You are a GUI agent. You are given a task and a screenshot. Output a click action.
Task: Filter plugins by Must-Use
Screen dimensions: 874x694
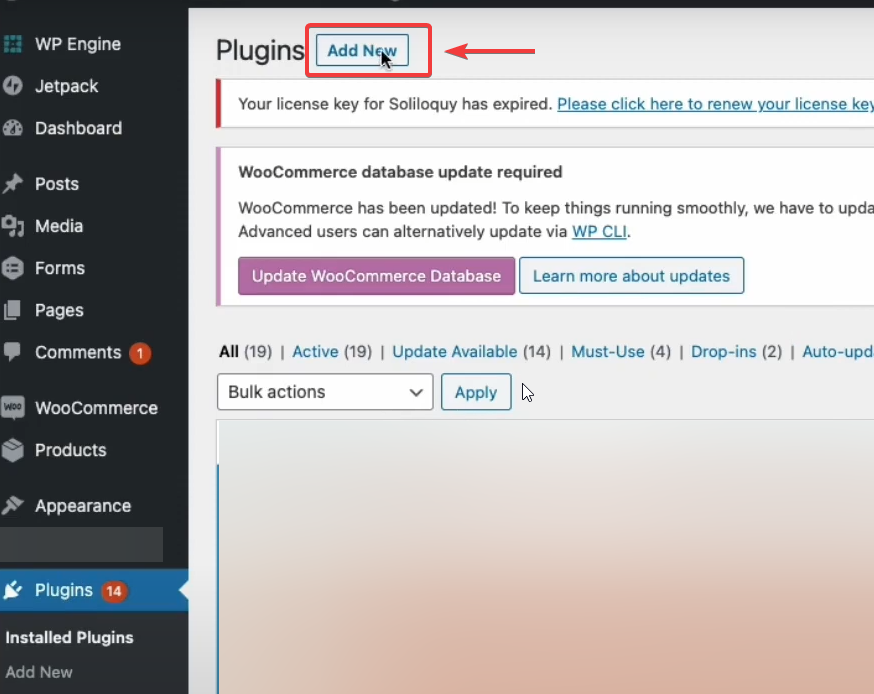[608, 352]
